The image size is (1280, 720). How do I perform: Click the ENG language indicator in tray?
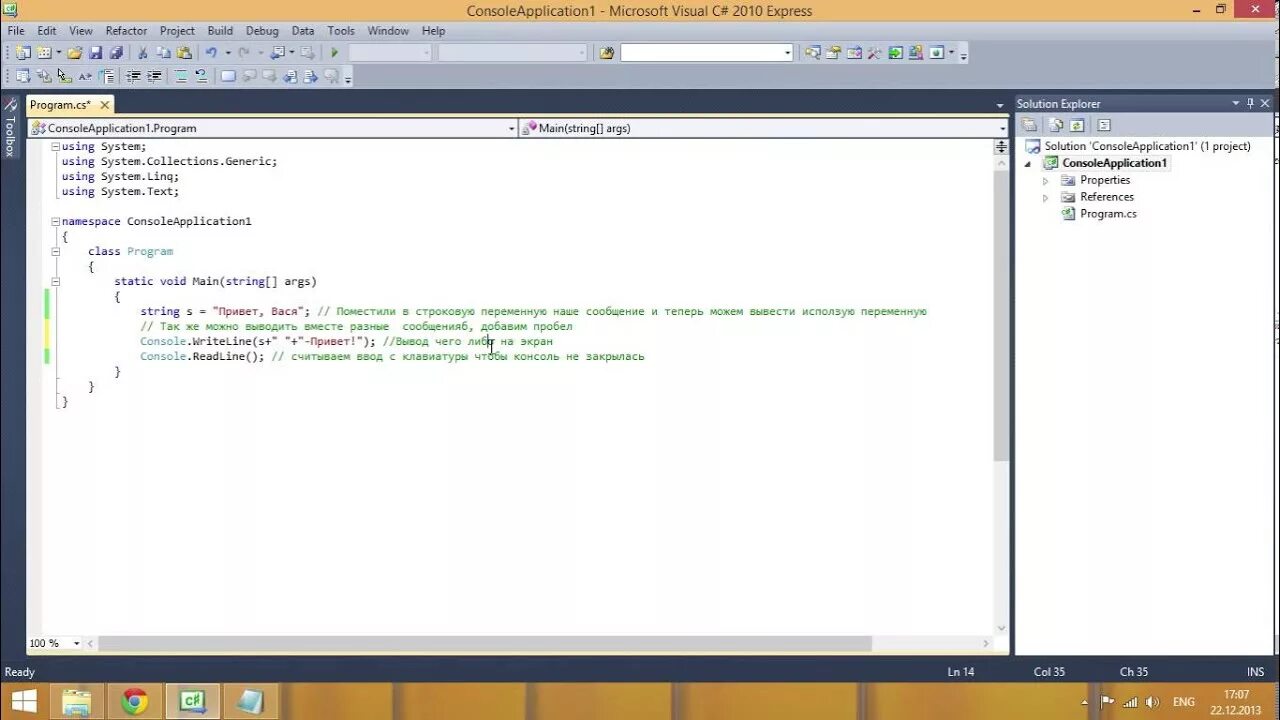1184,702
